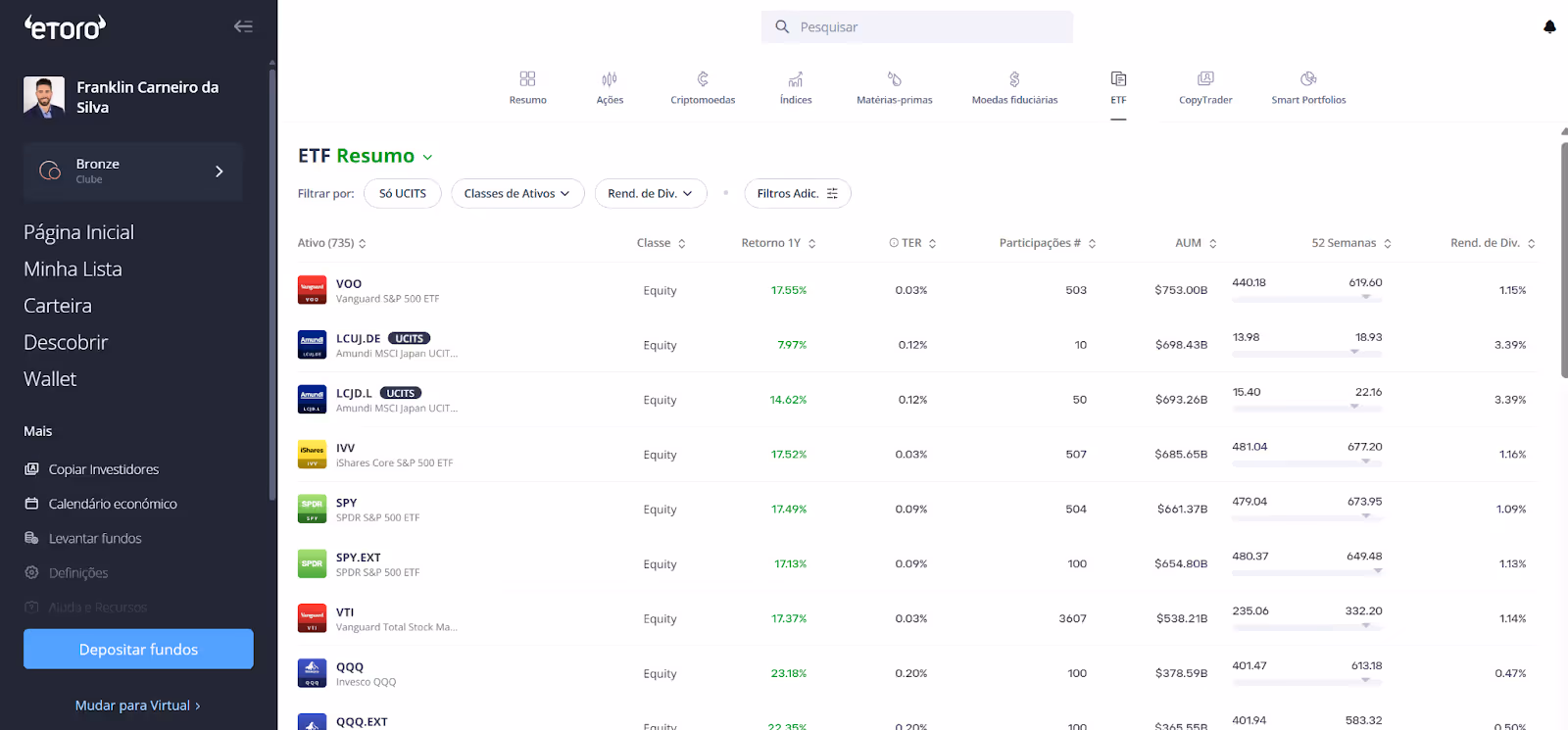The image size is (1568, 730).
Task: Open the CopyTrader tab icon
Action: (x=1205, y=78)
